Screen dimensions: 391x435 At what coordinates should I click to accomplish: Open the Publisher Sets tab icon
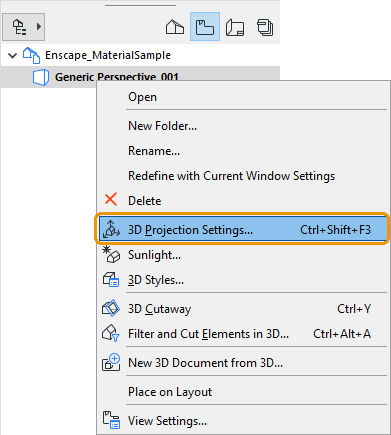[x=265, y=27]
